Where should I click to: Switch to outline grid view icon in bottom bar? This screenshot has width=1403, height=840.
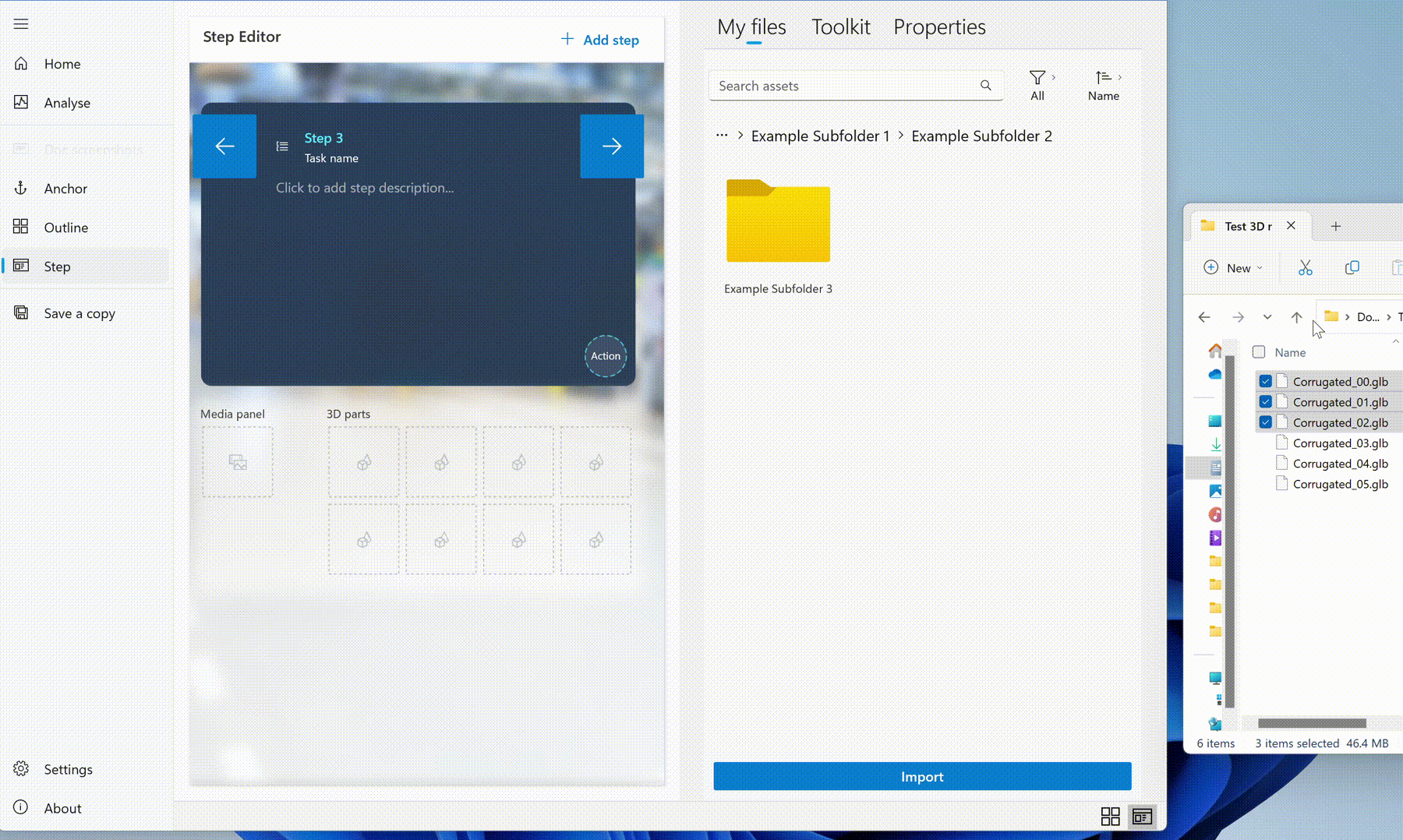[1110, 817]
